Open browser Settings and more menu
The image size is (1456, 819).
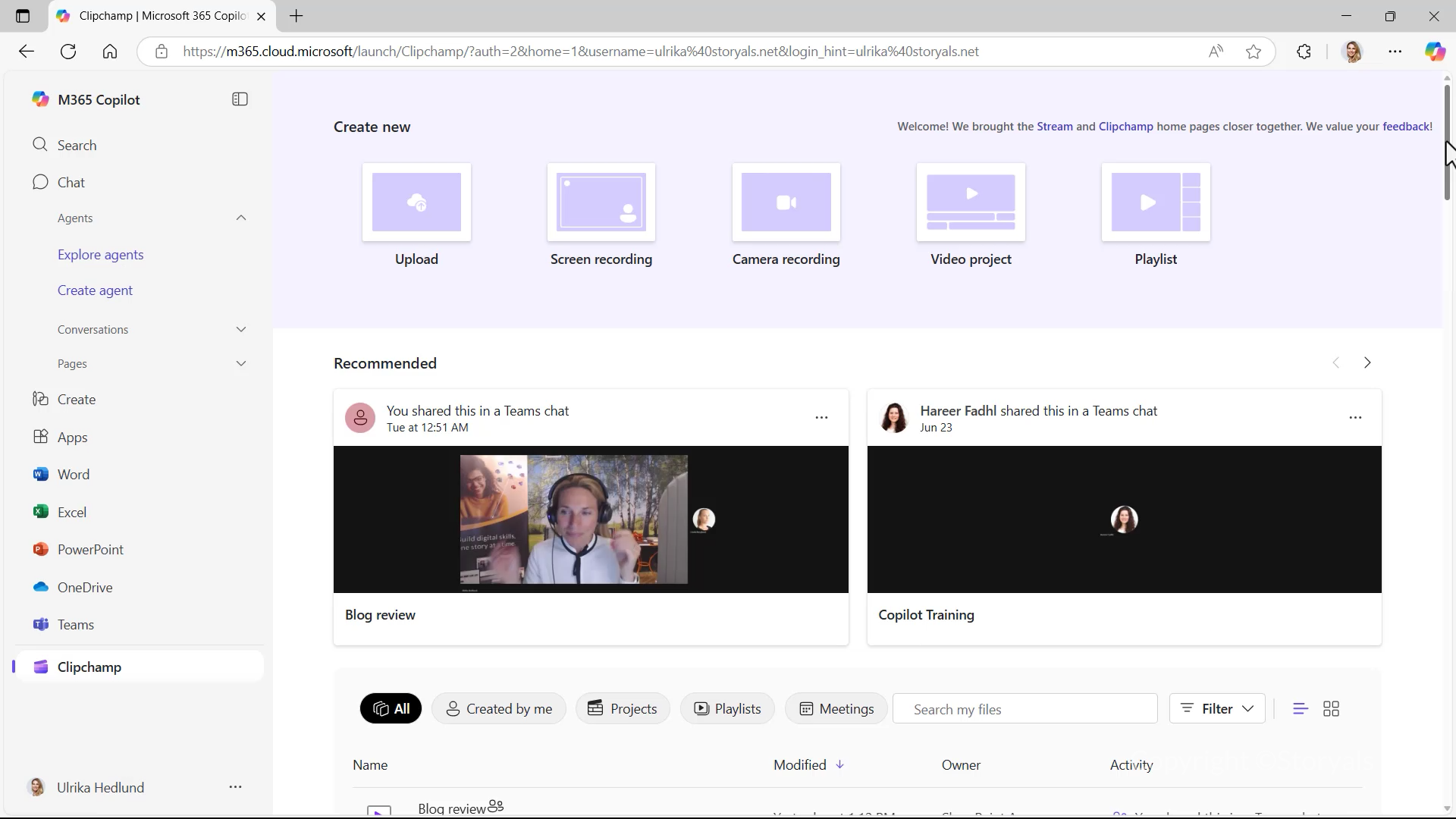[x=1395, y=52]
